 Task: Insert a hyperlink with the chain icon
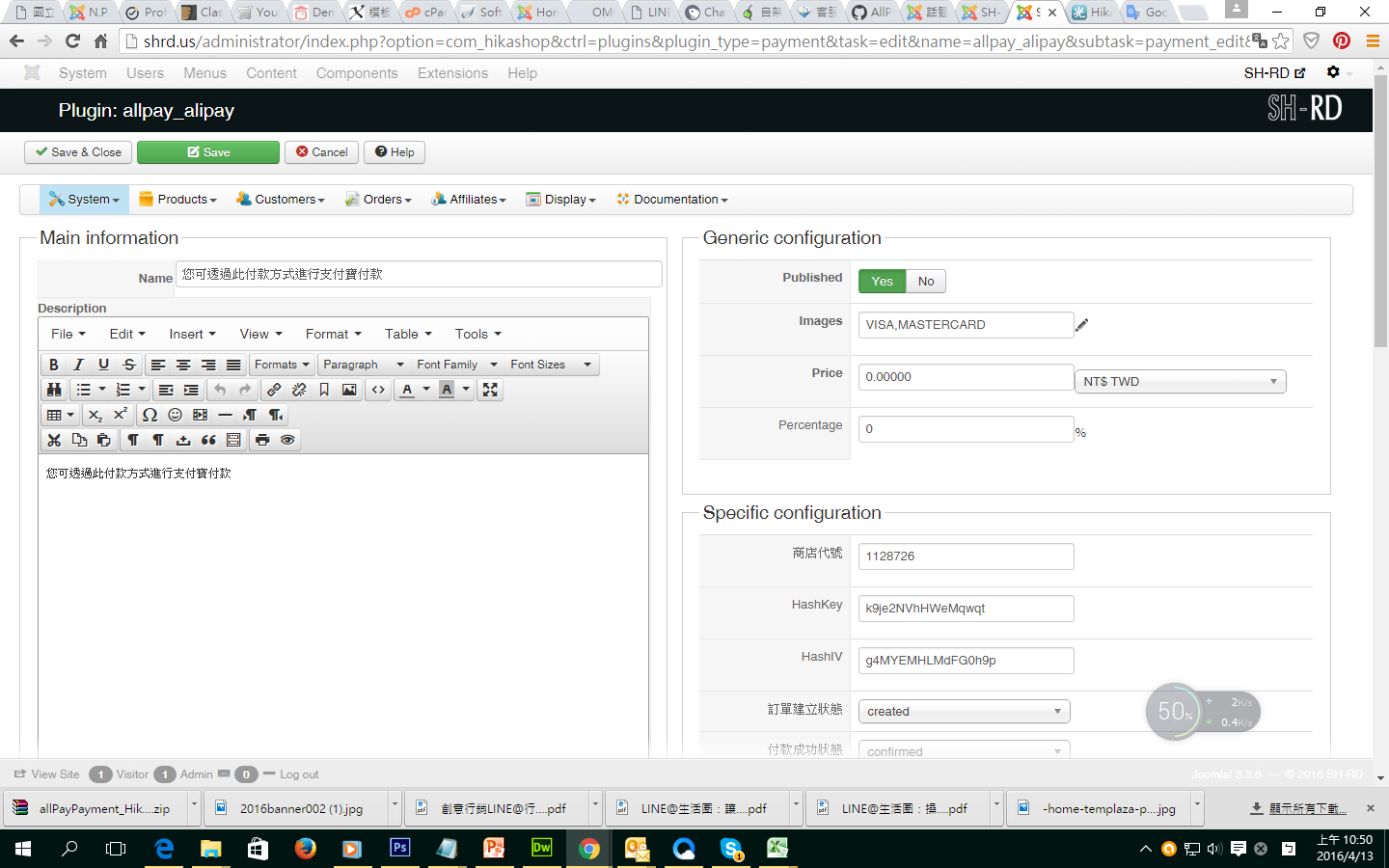(274, 390)
